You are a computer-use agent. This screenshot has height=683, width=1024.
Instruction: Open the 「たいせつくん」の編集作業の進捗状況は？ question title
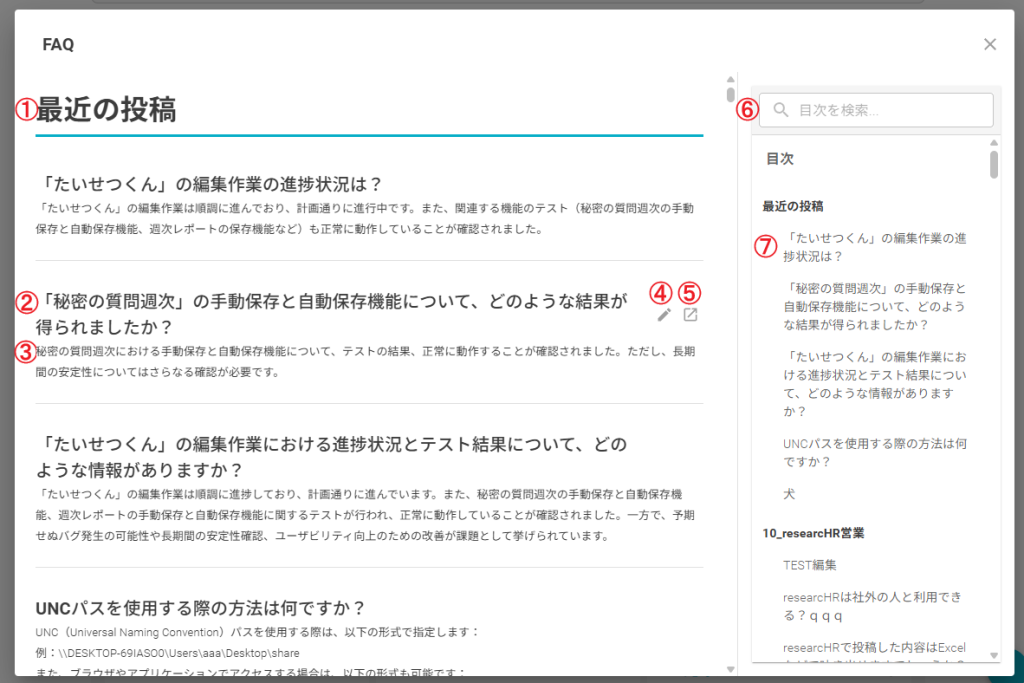point(209,184)
